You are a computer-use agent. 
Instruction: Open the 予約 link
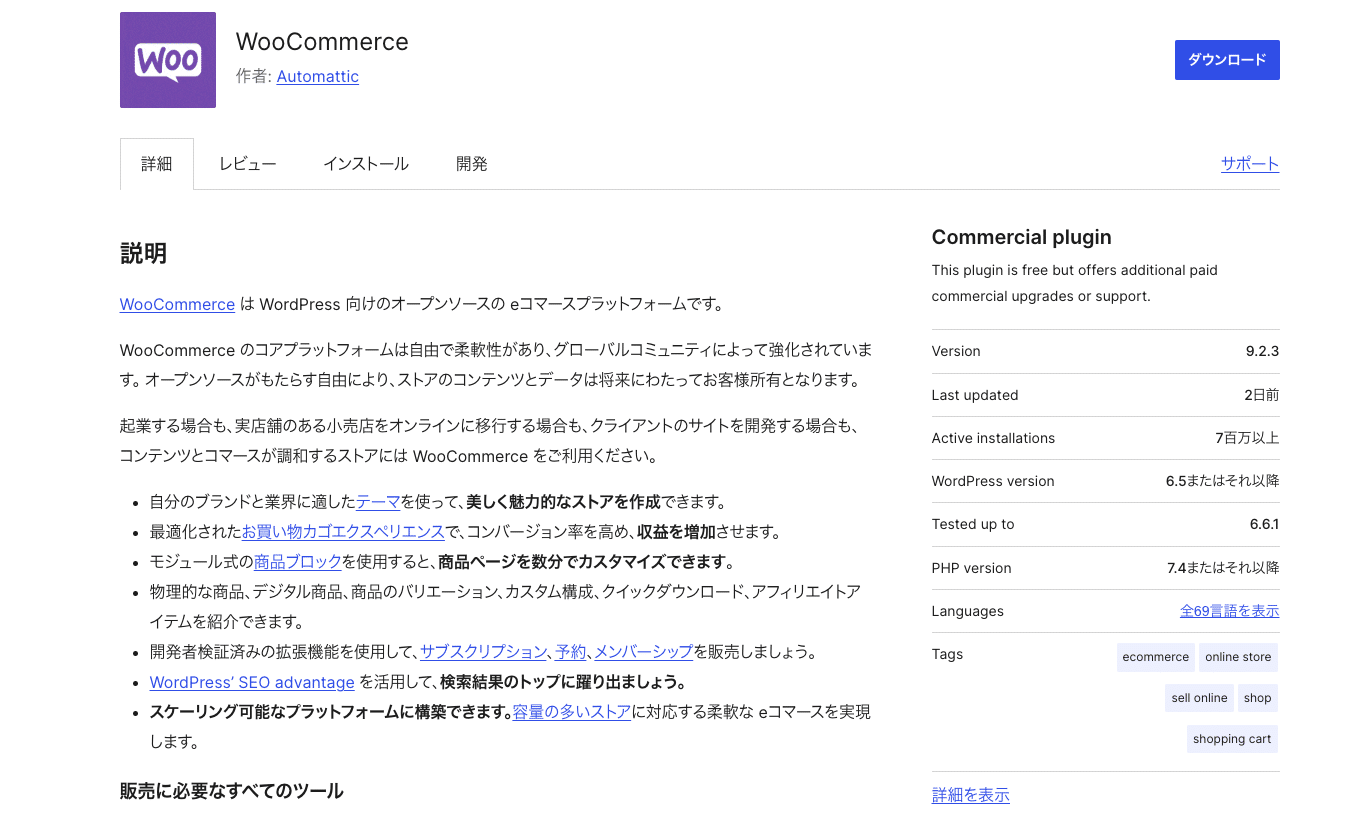coord(571,652)
